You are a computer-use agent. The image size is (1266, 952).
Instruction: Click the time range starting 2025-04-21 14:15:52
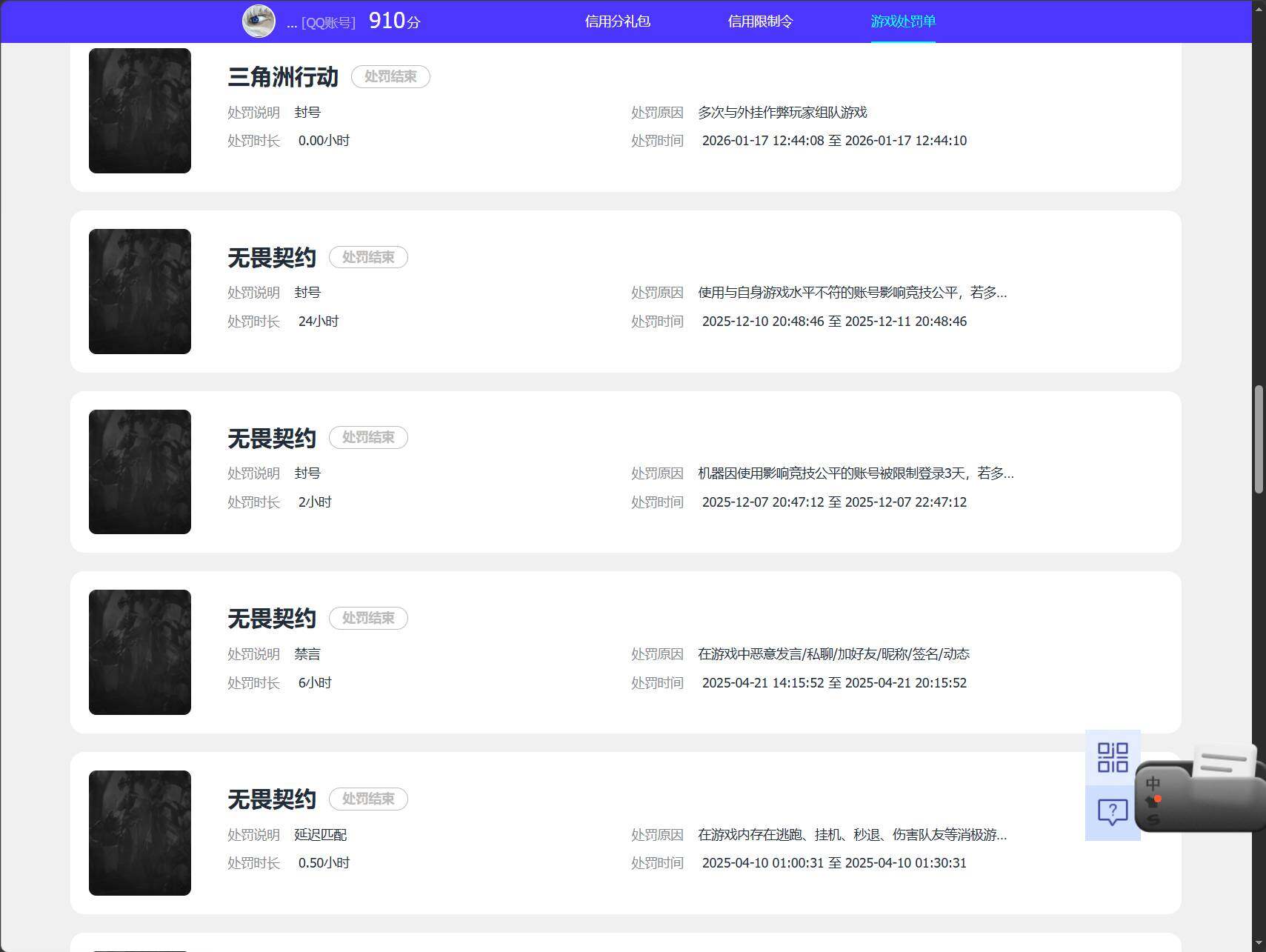pos(834,682)
